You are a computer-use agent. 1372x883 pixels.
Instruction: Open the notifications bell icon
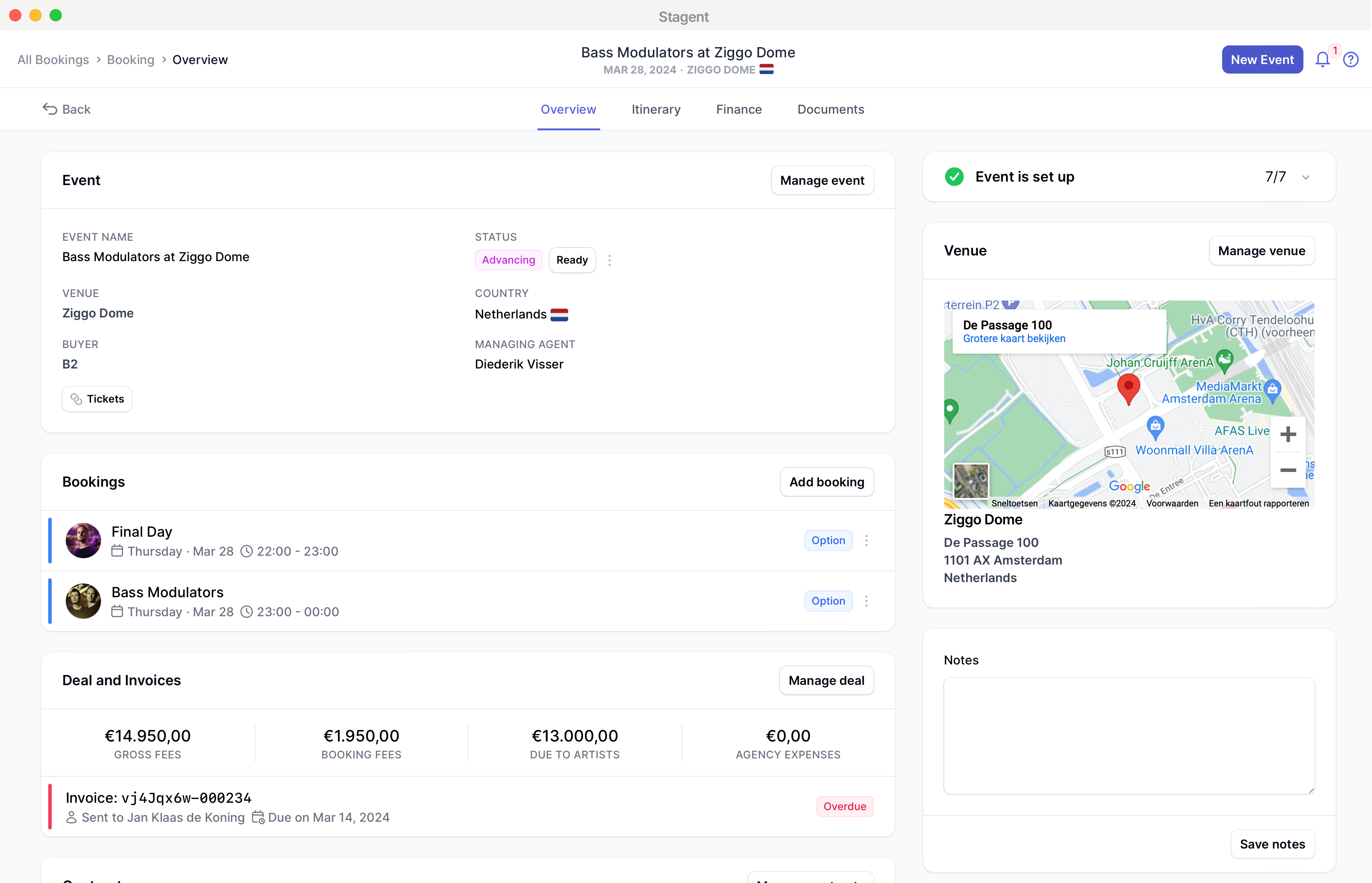pos(1322,59)
